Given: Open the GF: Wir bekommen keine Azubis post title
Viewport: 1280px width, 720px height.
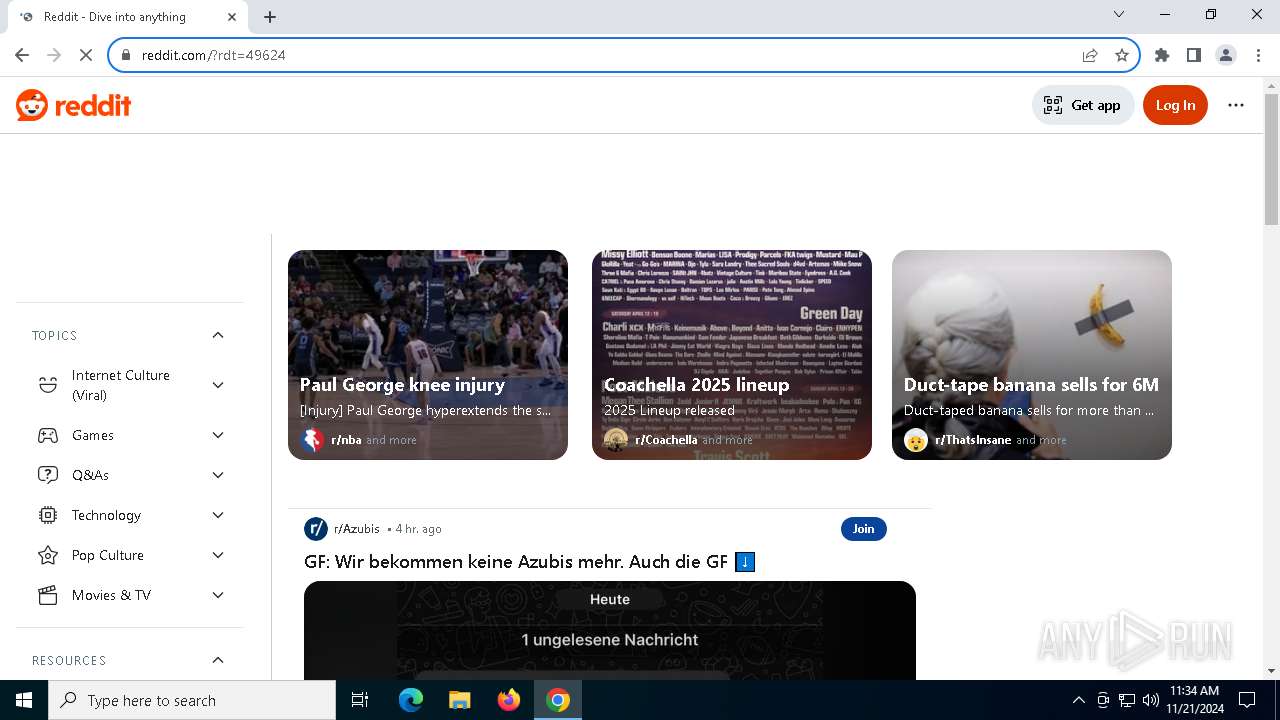Looking at the screenshot, I should pyautogui.click(x=529, y=562).
